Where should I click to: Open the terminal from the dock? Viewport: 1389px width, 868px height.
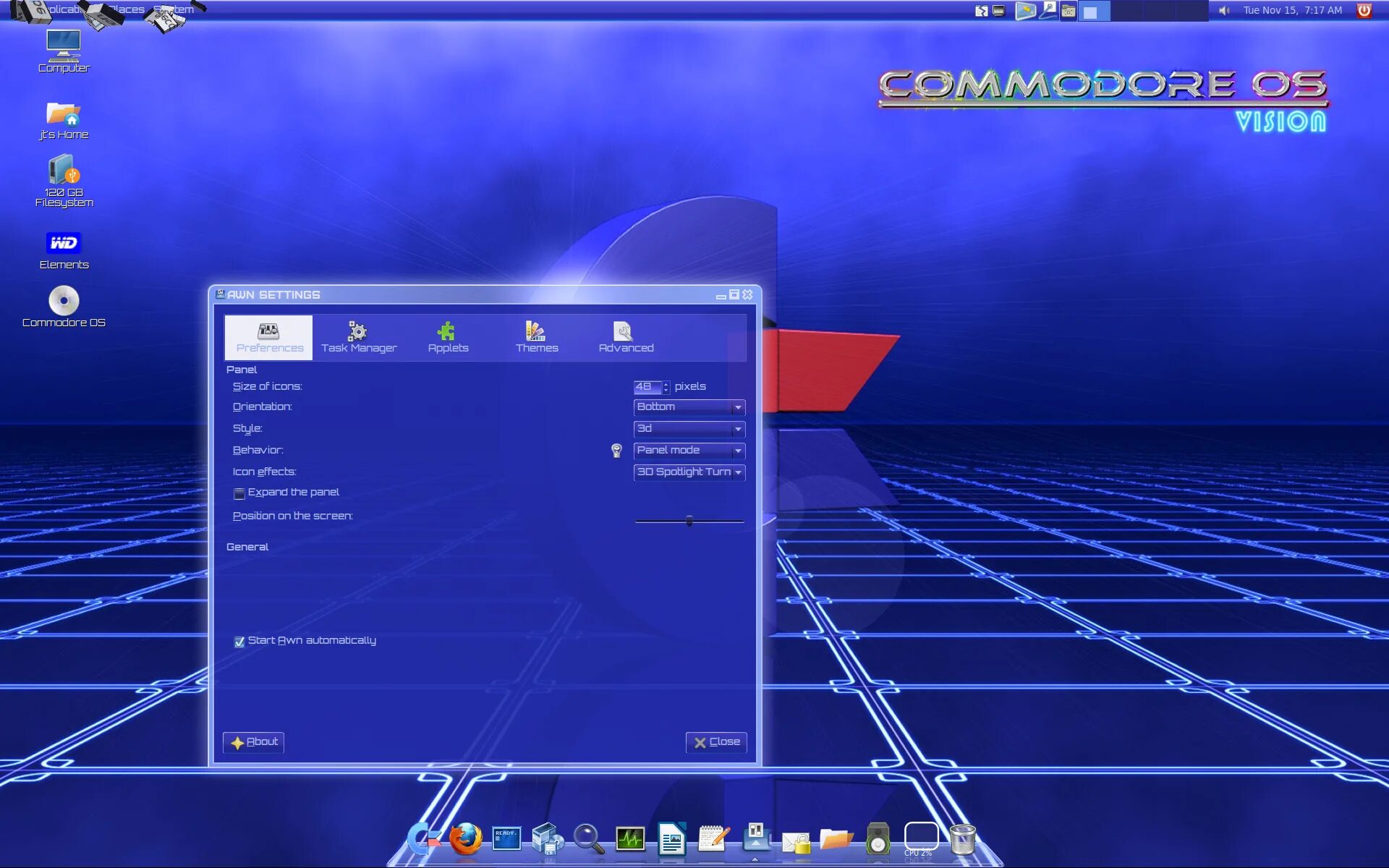click(x=506, y=838)
